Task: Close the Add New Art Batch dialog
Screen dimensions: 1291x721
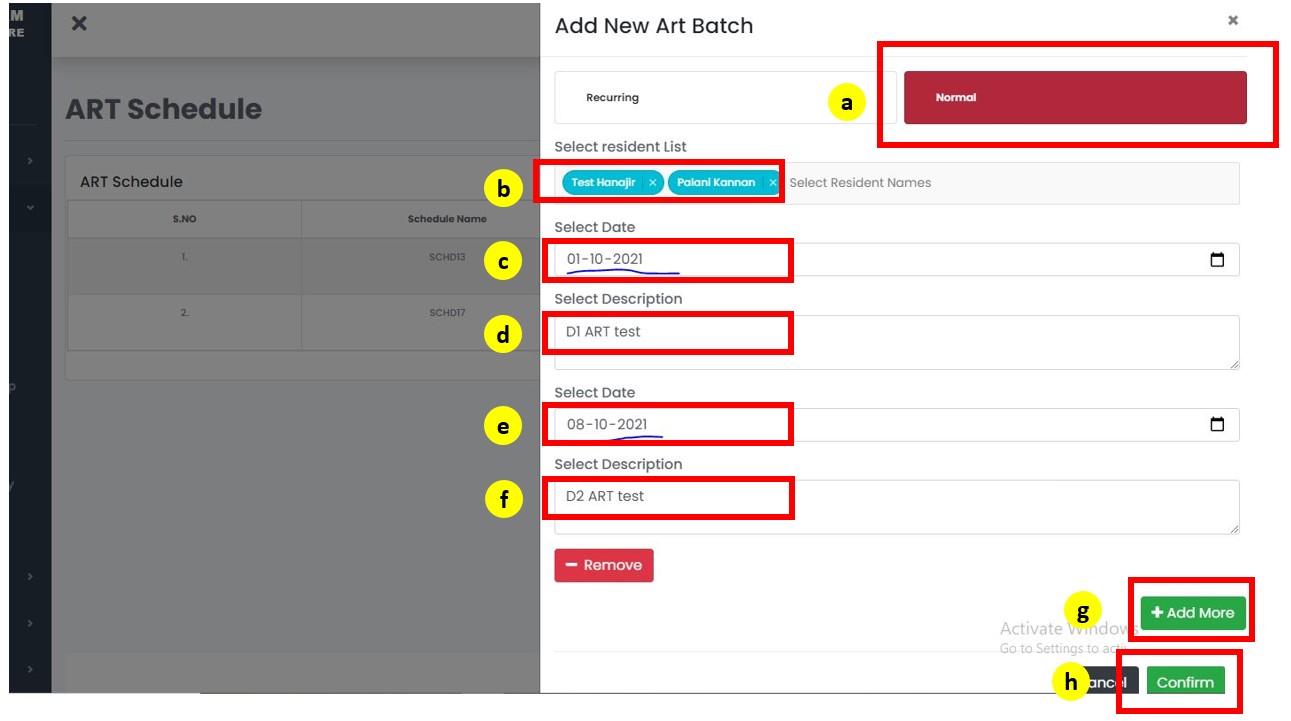Action: point(1233,20)
